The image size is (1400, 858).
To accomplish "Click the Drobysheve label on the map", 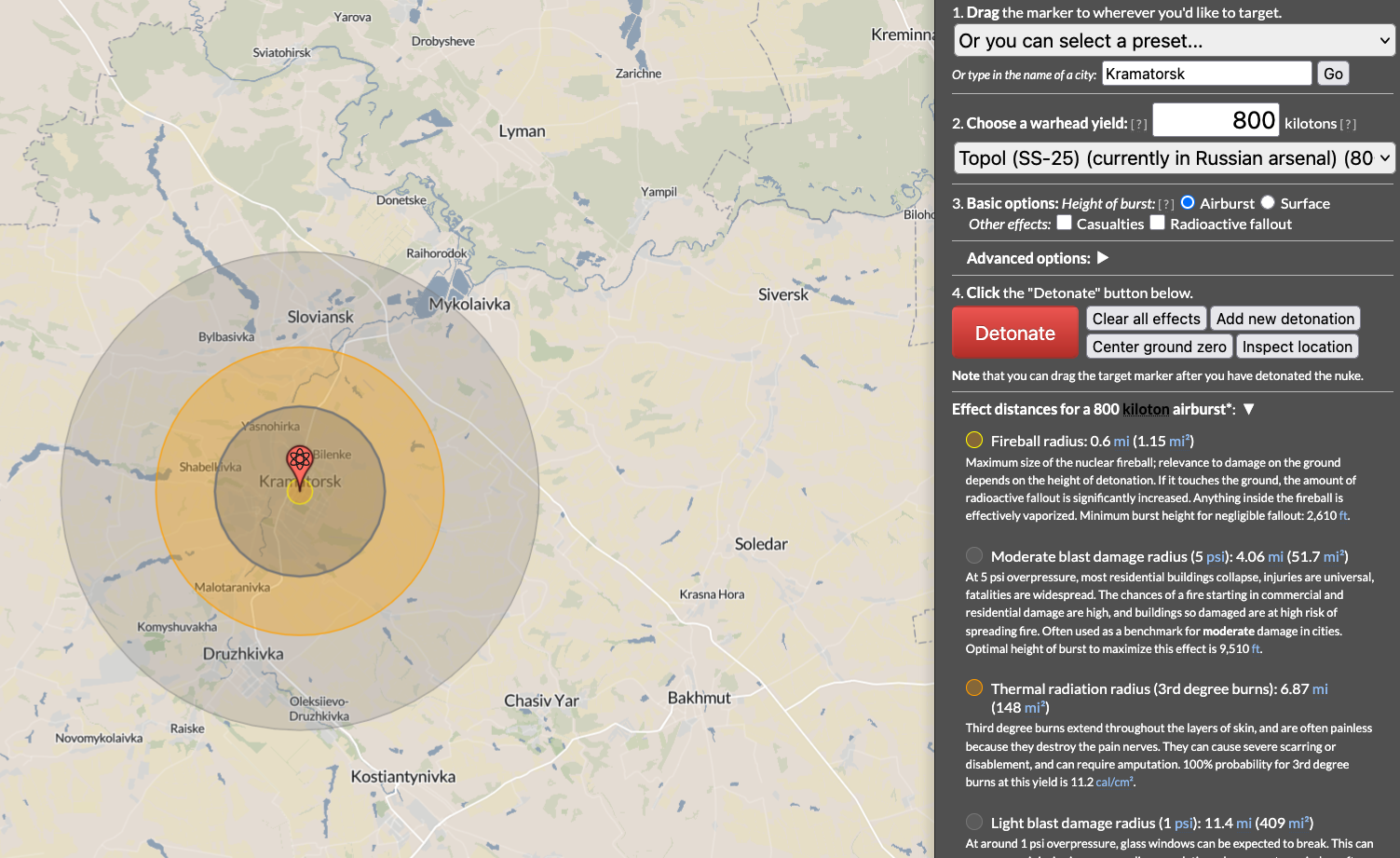I will click(x=443, y=42).
